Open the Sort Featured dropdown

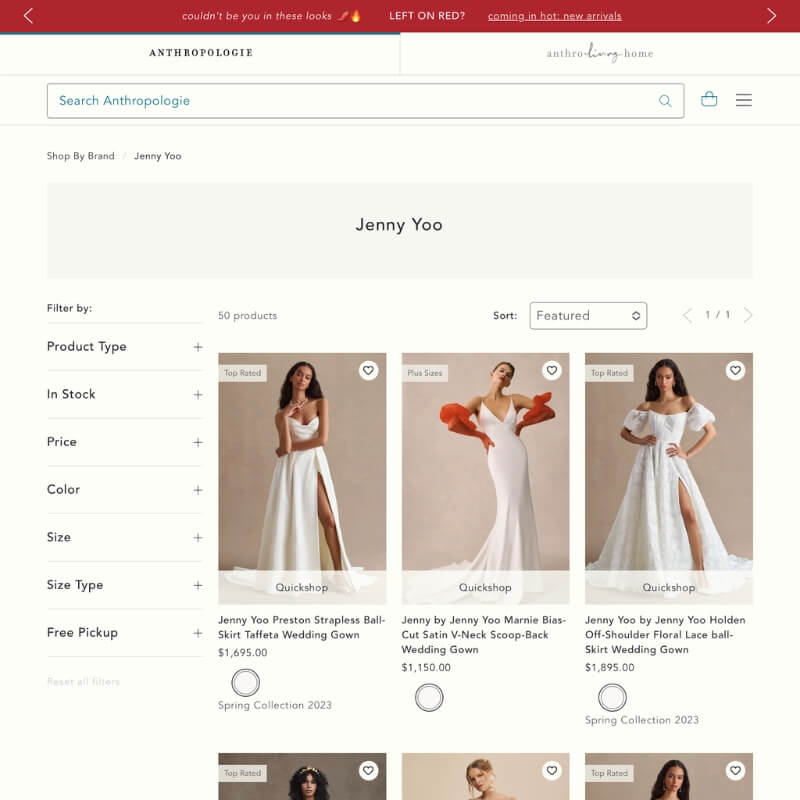point(588,316)
